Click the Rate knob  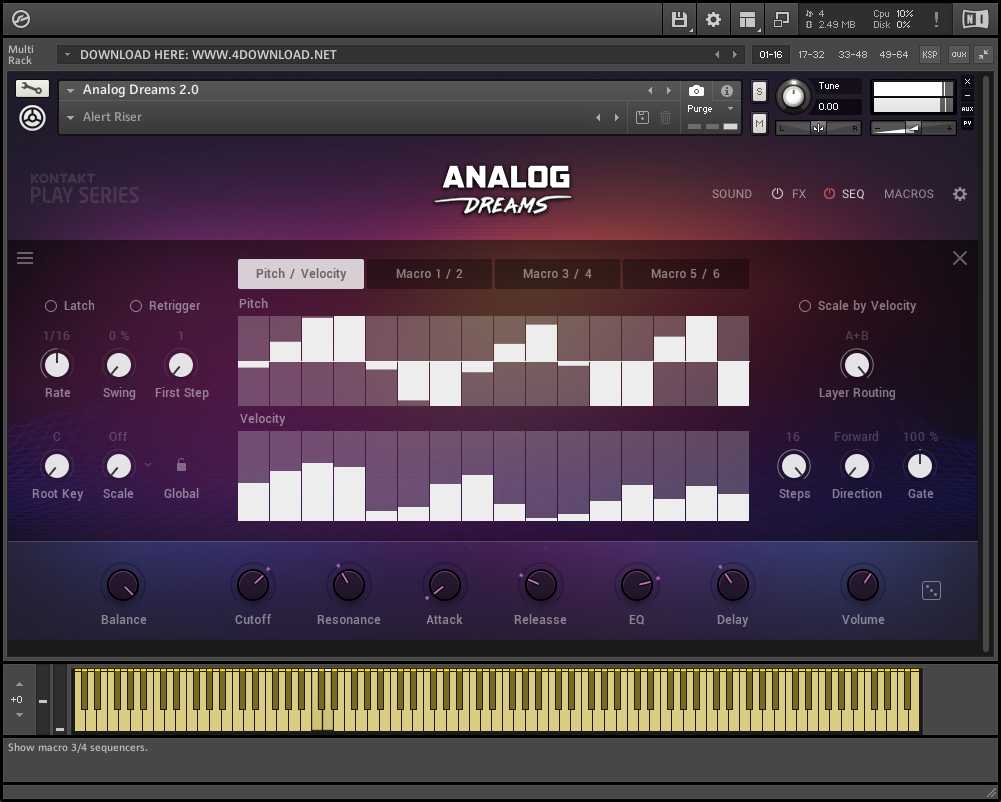point(57,365)
